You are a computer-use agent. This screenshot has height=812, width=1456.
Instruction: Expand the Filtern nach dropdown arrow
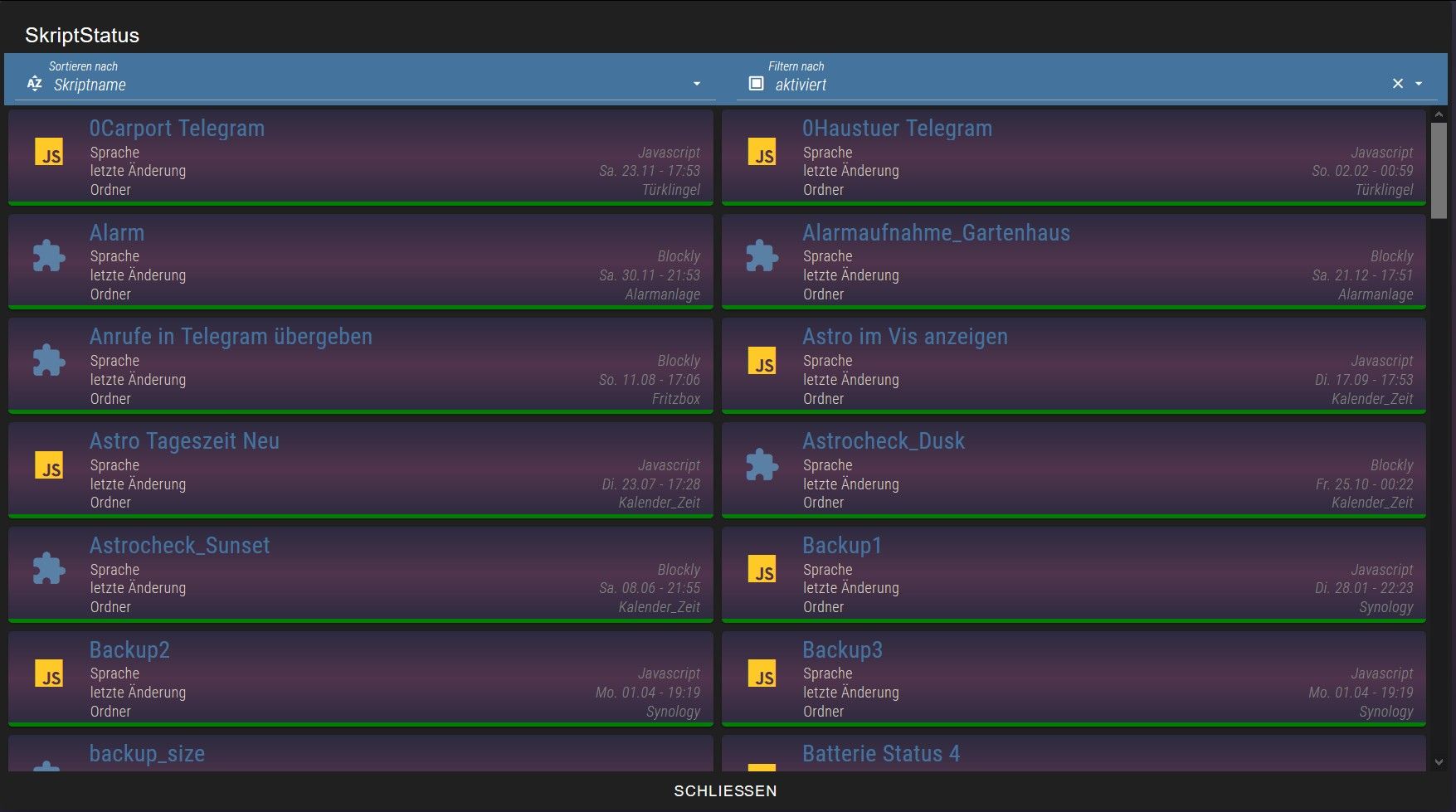[1419, 84]
